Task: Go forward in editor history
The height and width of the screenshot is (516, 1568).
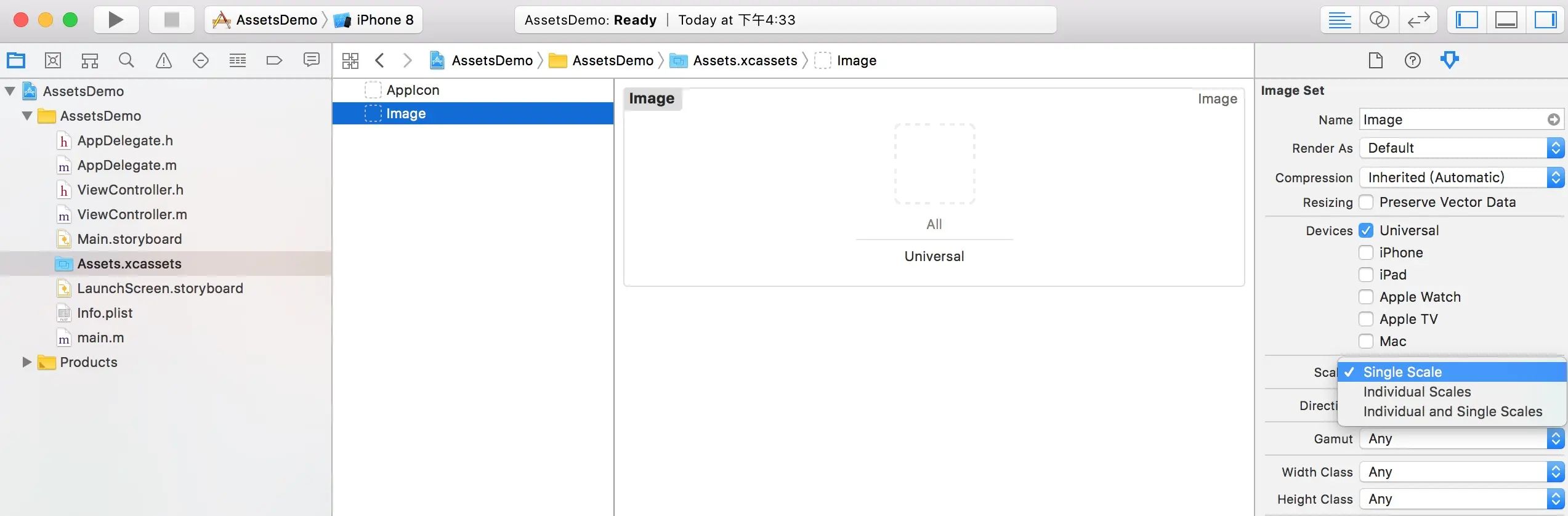Action: (x=407, y=60)
